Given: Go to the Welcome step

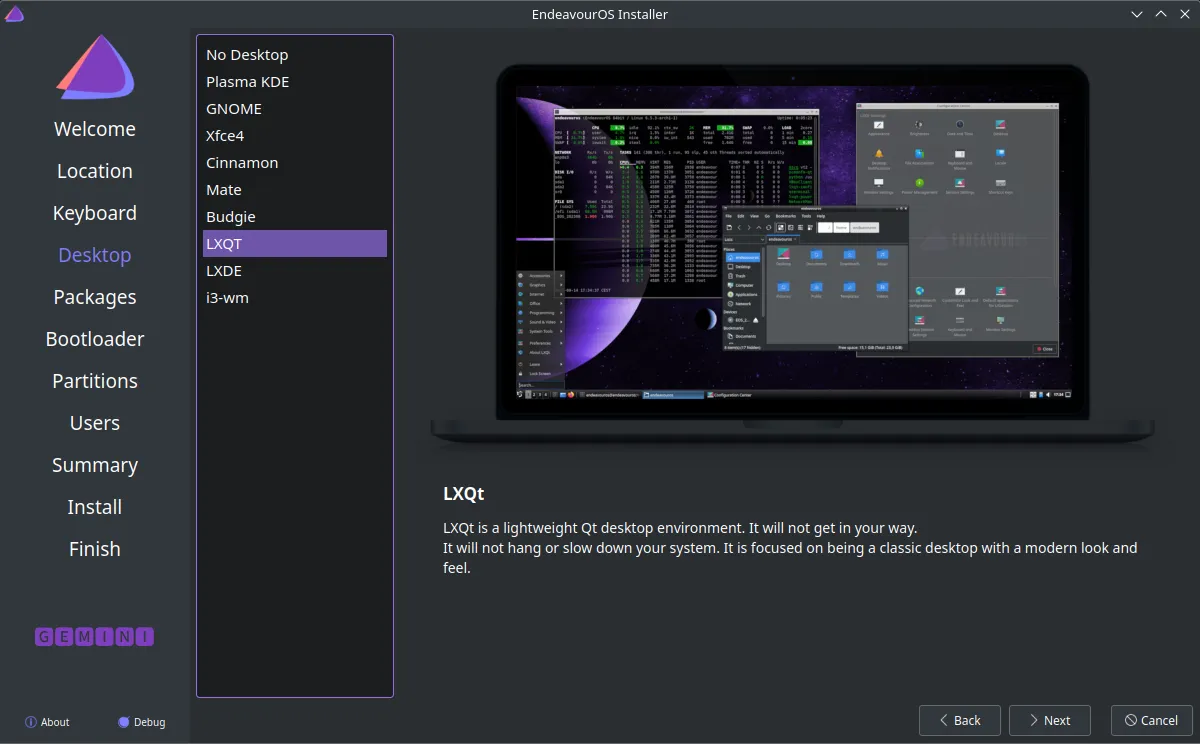Looking at the screenshot, I should 95,129.
